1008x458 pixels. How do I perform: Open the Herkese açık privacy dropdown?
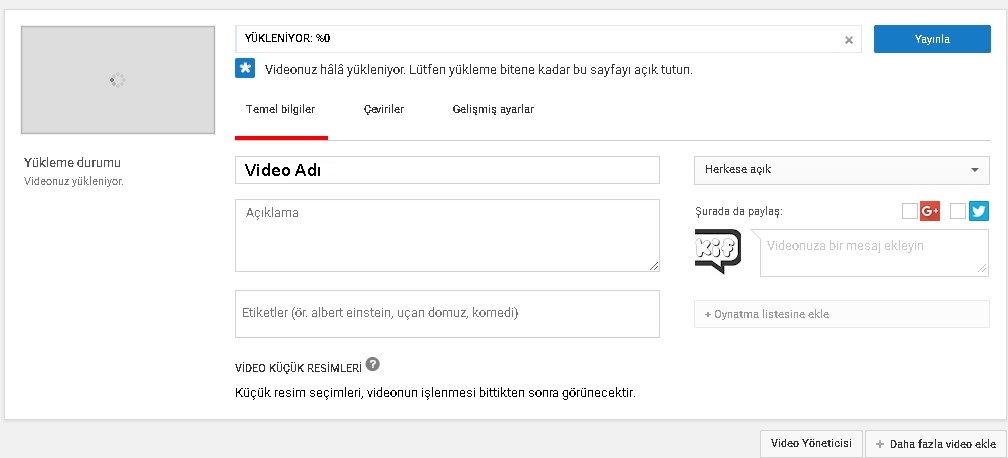(x=841, y=170)
